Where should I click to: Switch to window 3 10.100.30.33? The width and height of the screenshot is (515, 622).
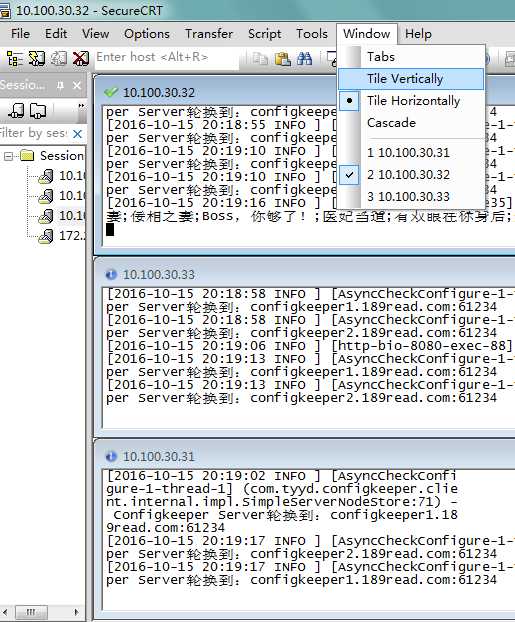click(411, 197)
